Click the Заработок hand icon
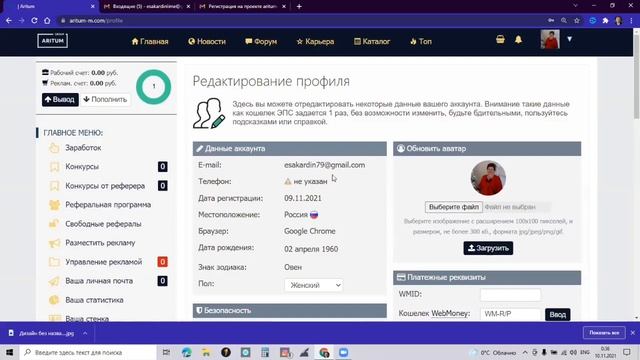The width and height of the screenshot is (640, 360). (x=54, y=148)
